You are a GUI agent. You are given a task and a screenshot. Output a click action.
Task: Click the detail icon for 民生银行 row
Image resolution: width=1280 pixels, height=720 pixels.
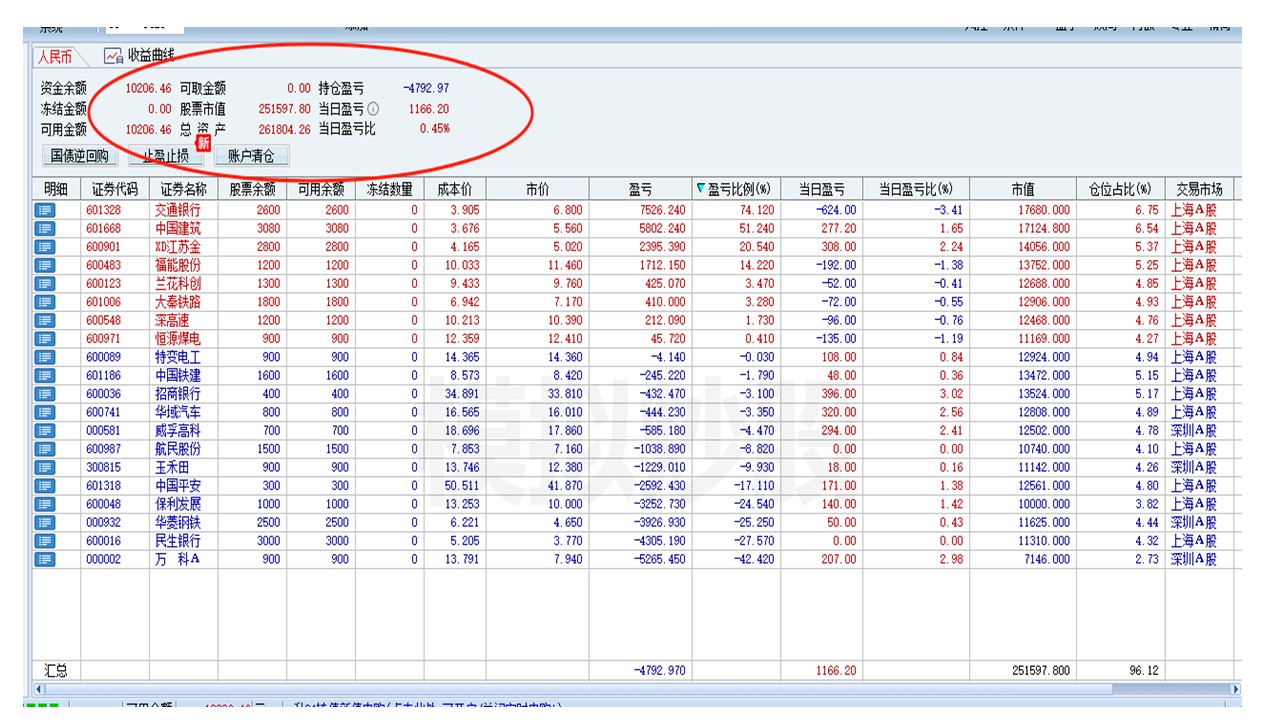45,541
